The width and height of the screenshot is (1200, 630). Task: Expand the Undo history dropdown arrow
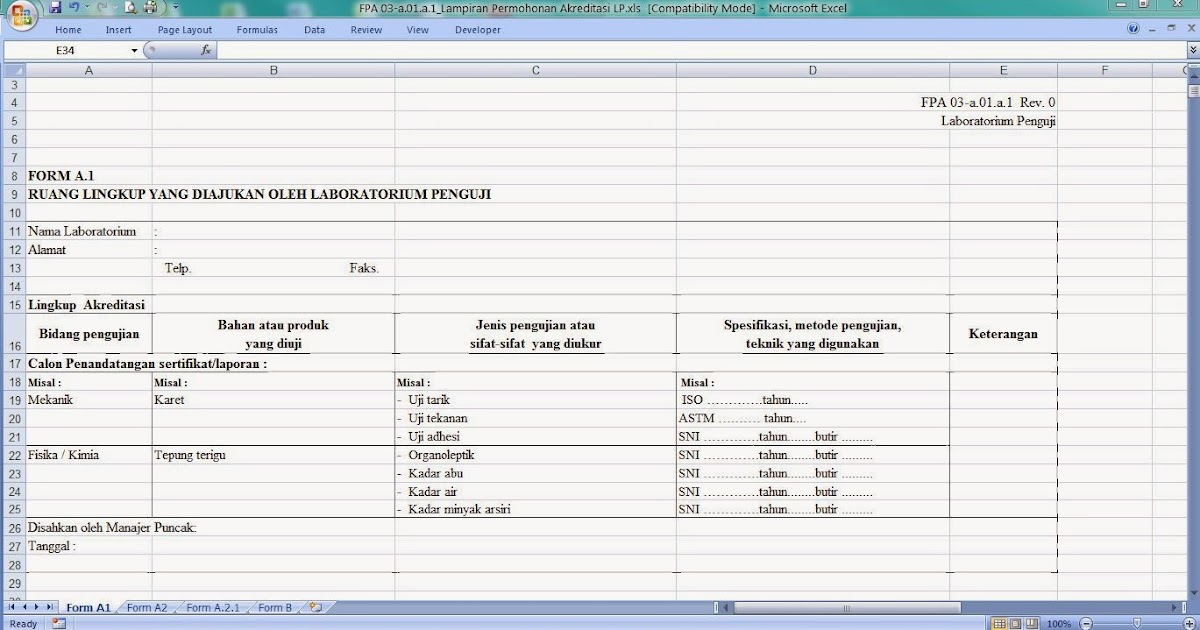coord(86,7)
